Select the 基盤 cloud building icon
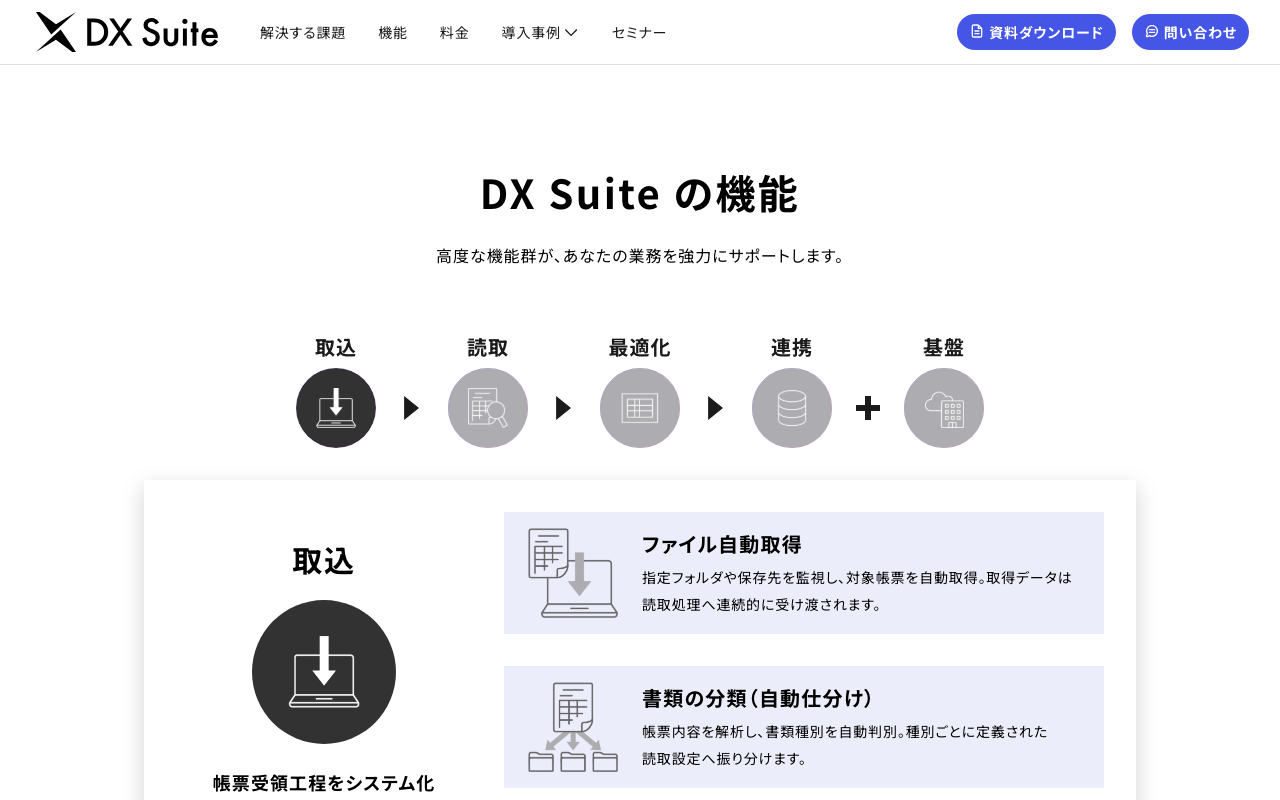The image size is (1280, 800). (x=944, y=408)
